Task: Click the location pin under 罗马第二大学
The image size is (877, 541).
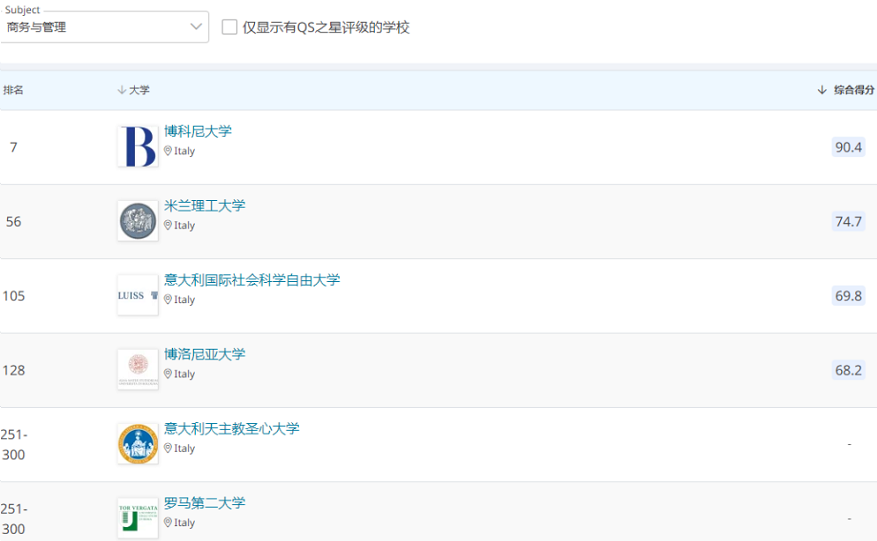Action: point(168,523)
